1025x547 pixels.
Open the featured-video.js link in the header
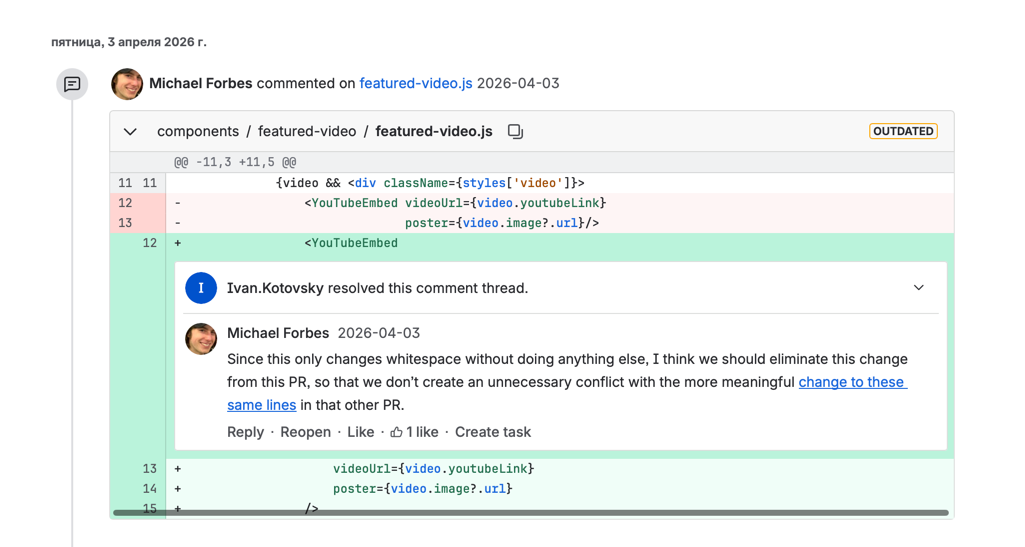pos(415,83)
